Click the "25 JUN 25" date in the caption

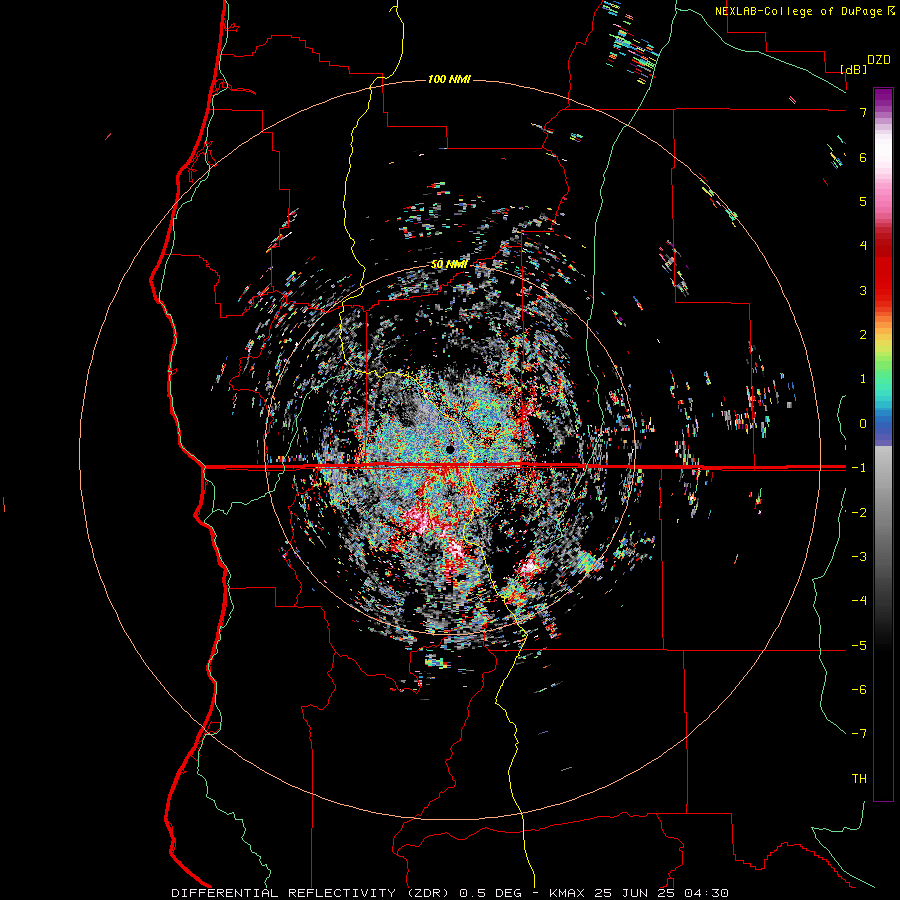(x=633, y=893)
